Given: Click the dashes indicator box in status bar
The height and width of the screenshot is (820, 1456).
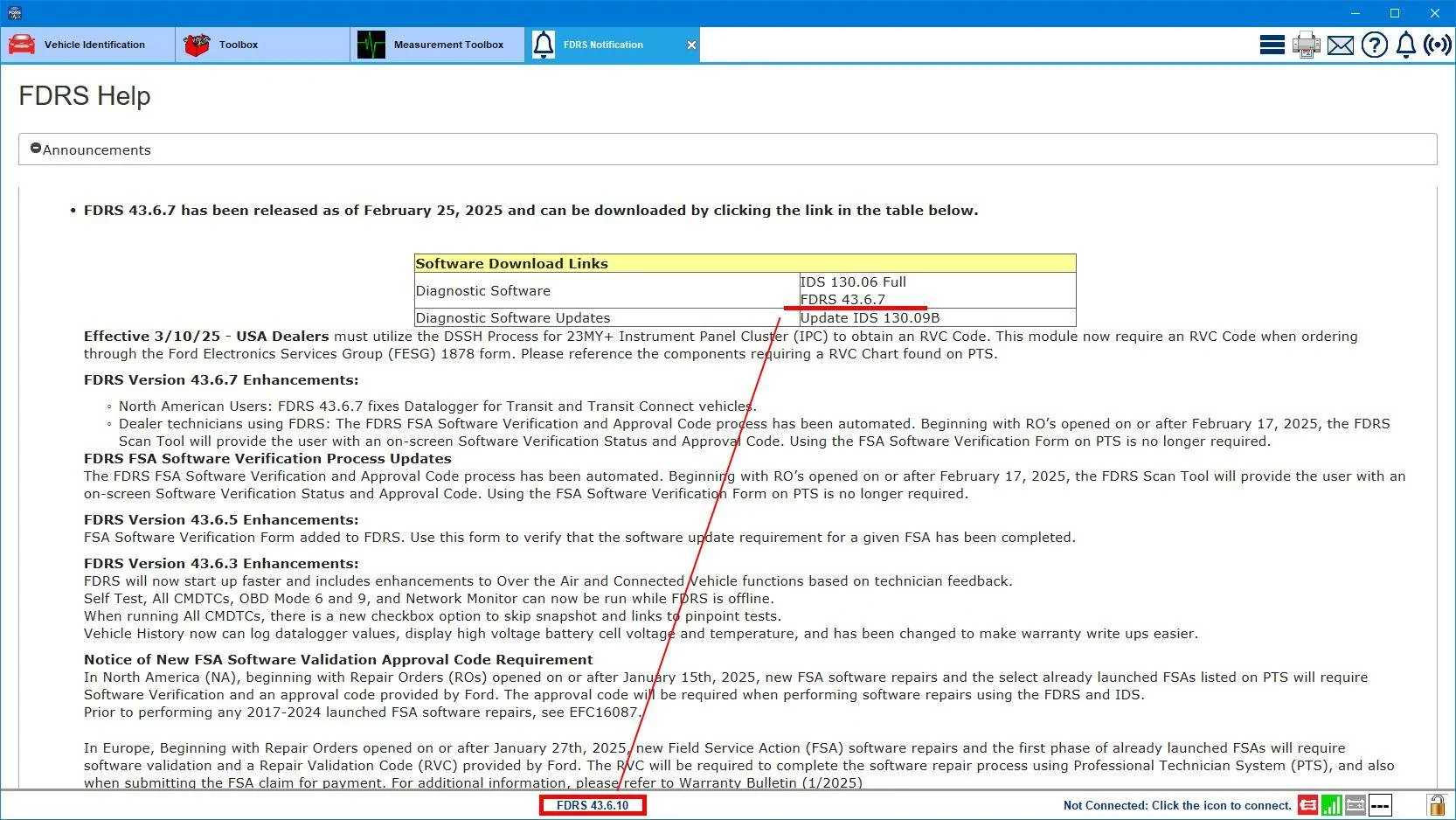Looking at the screenshot, I should coord(1380,805).
